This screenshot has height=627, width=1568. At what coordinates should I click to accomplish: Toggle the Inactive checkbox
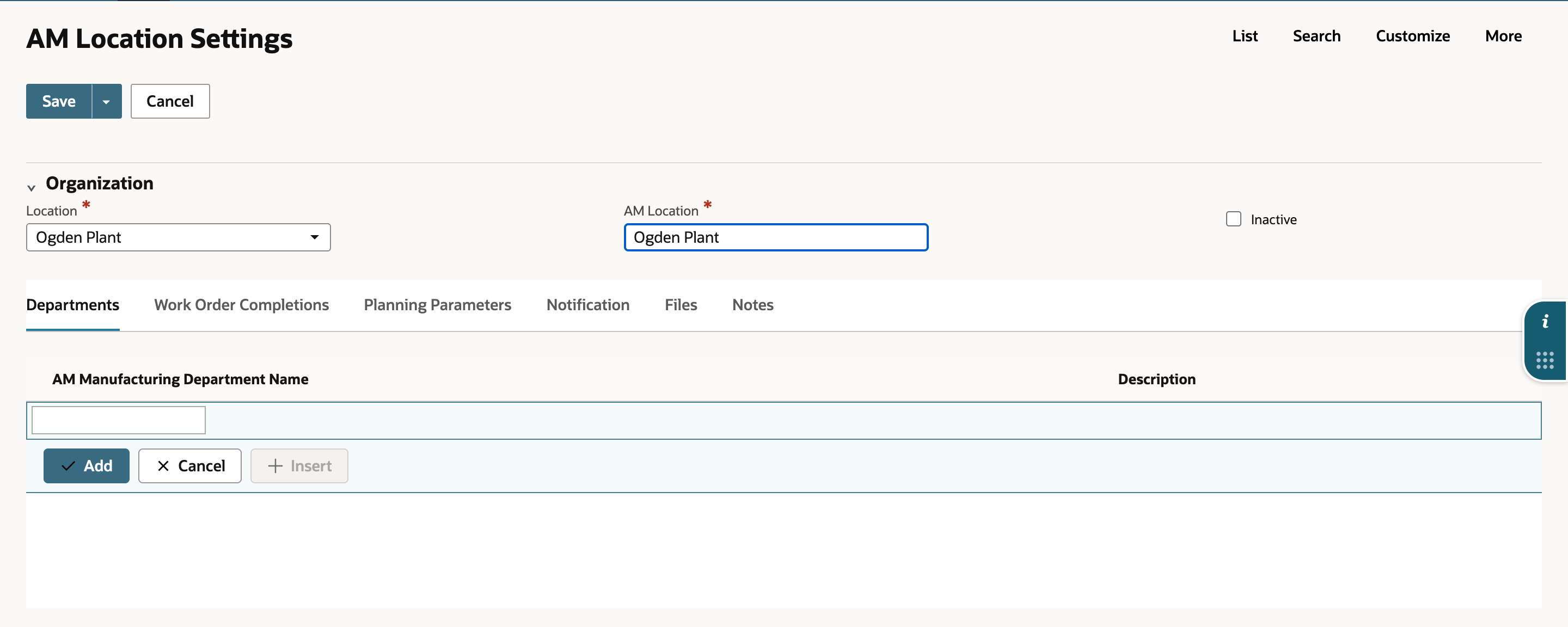1233,219
